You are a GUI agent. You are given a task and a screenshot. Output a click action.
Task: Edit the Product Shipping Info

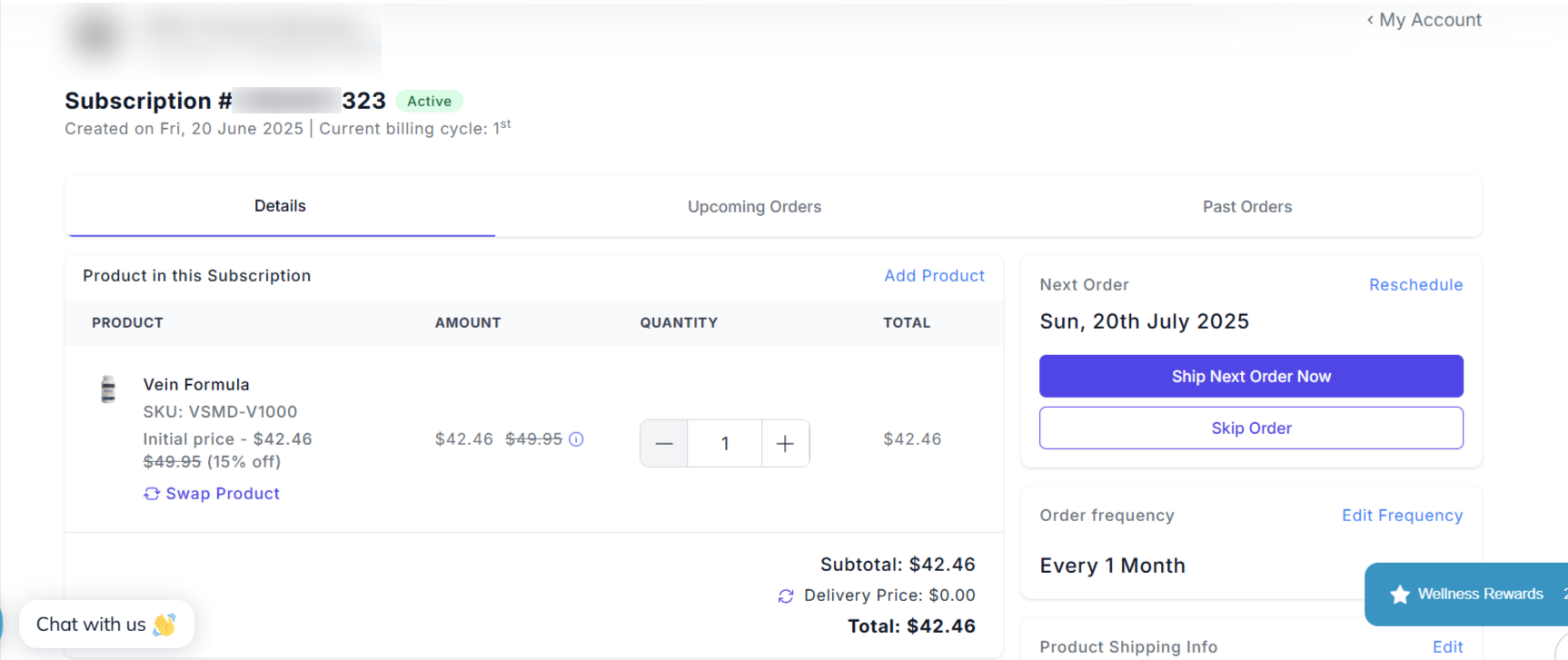pyautogui.click(x=1447, y=646)
